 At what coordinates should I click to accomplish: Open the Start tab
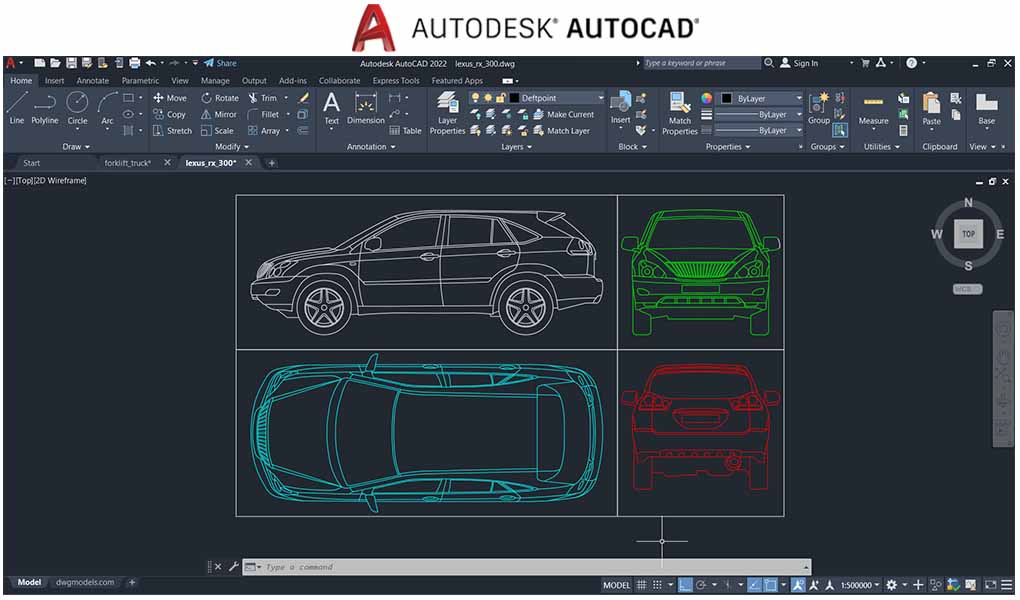click(x=31, y=163)
